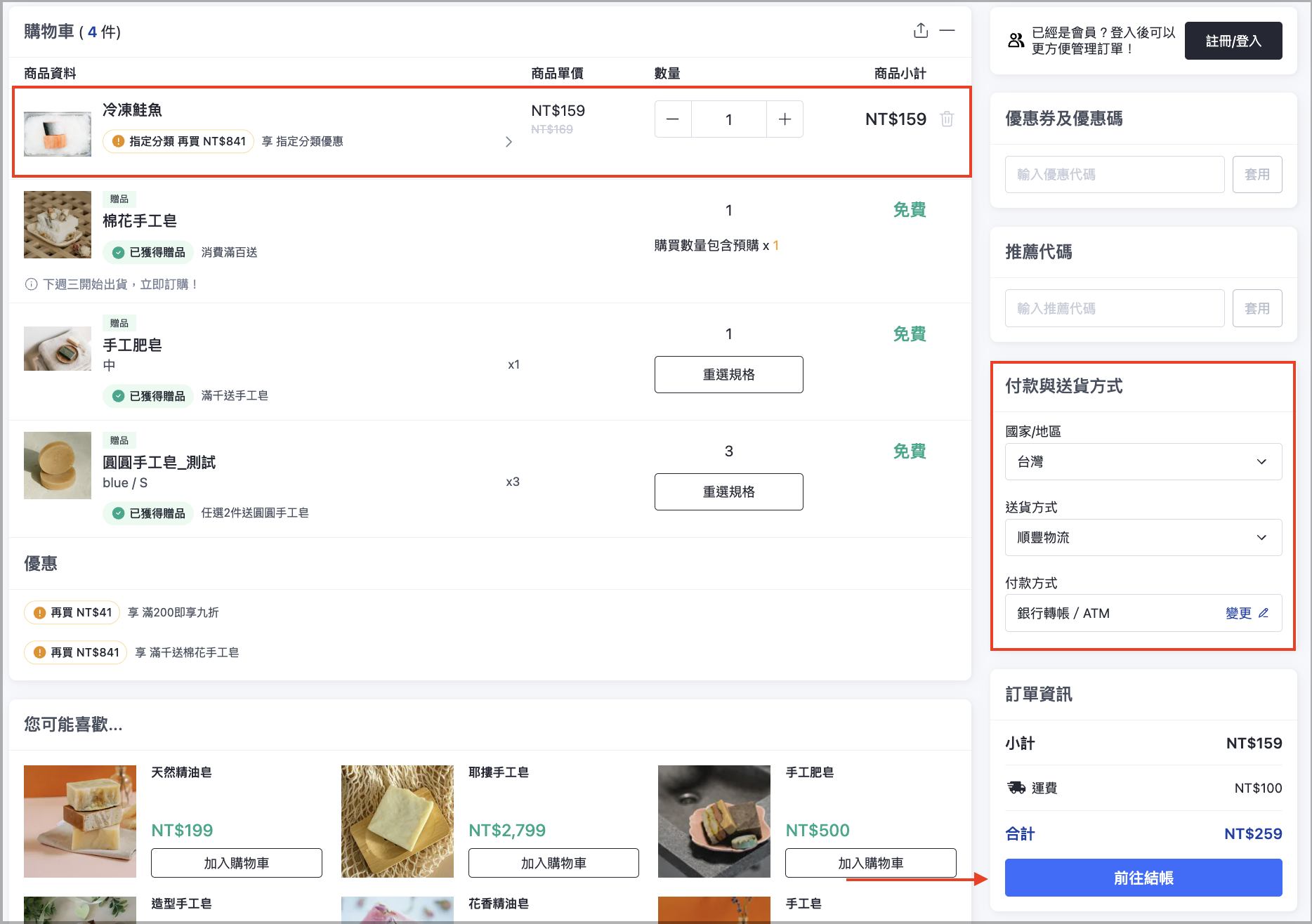Screen dimensions: 1312x924
Task: Add NT$500 手工肥皂 to cart
Action: tap(871, 864)
